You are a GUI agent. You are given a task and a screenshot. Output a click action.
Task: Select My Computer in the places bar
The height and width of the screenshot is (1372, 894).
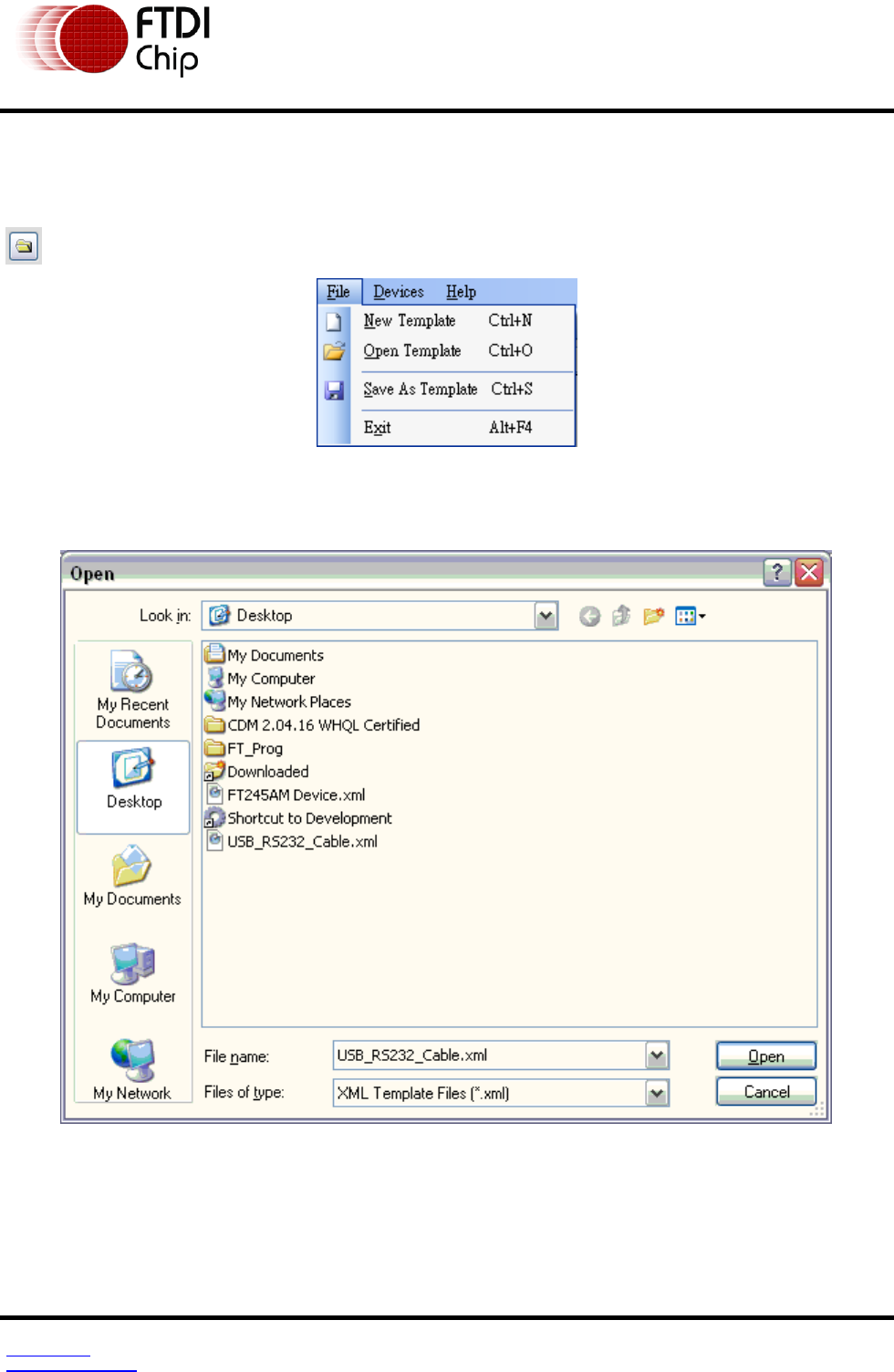pos(133,973)
